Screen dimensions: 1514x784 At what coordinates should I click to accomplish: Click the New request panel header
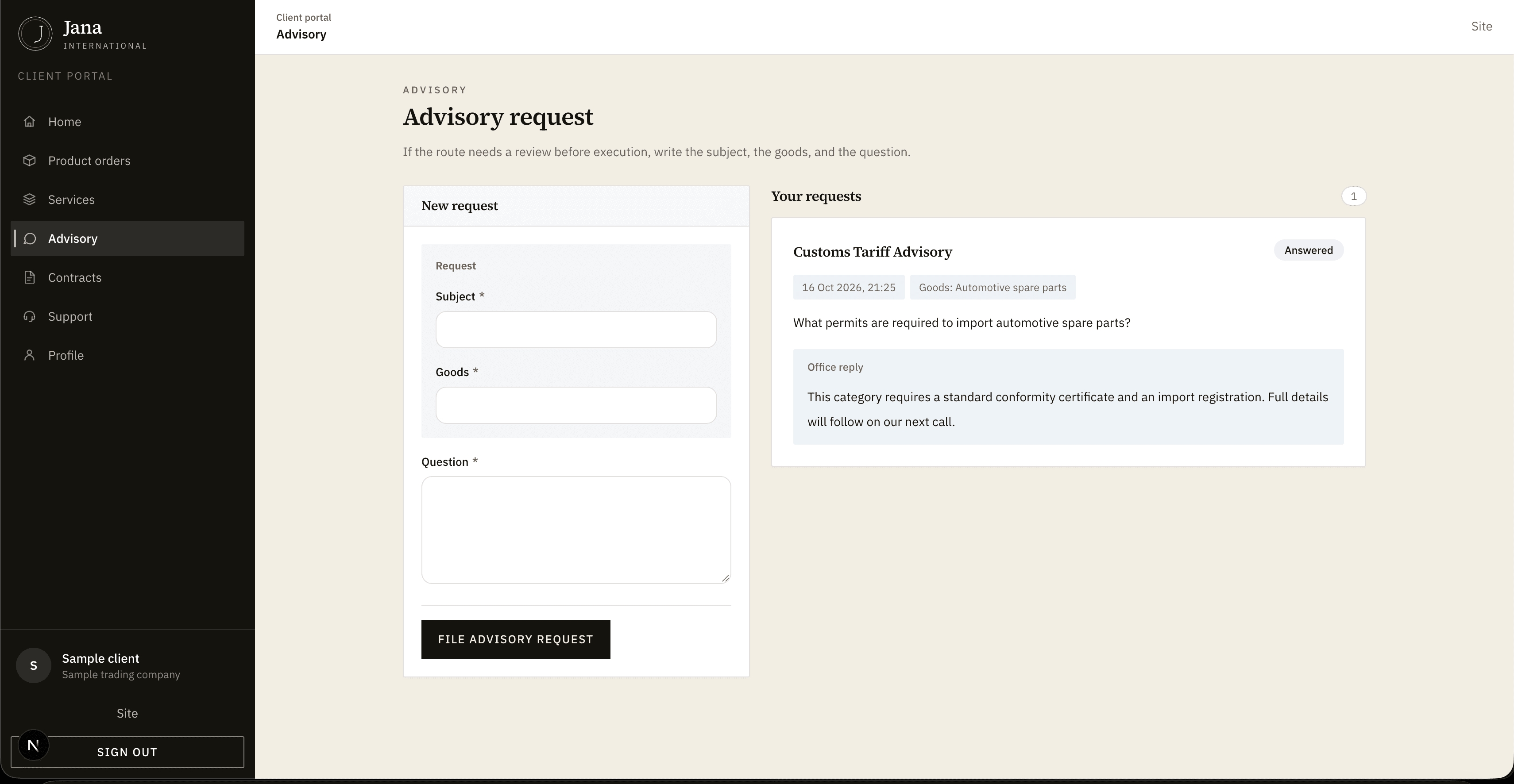[576, 206]
